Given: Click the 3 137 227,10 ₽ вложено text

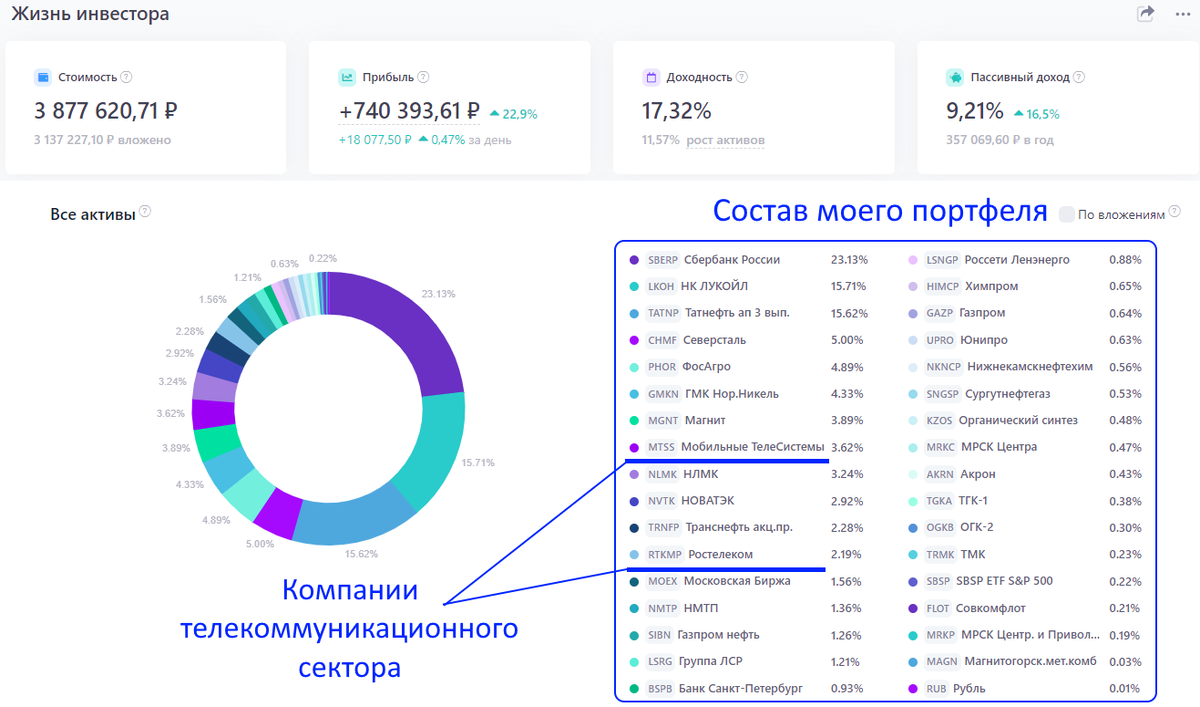Looking at the screenshot, I should tap(102, 140).
